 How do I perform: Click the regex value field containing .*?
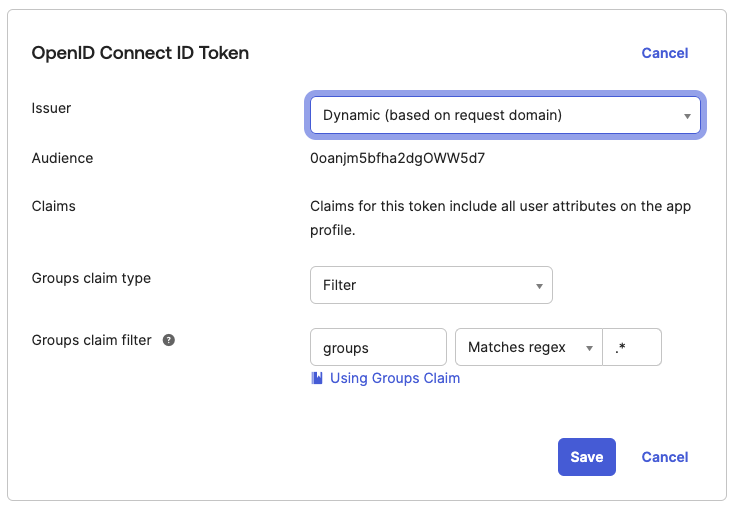[632, 347]
